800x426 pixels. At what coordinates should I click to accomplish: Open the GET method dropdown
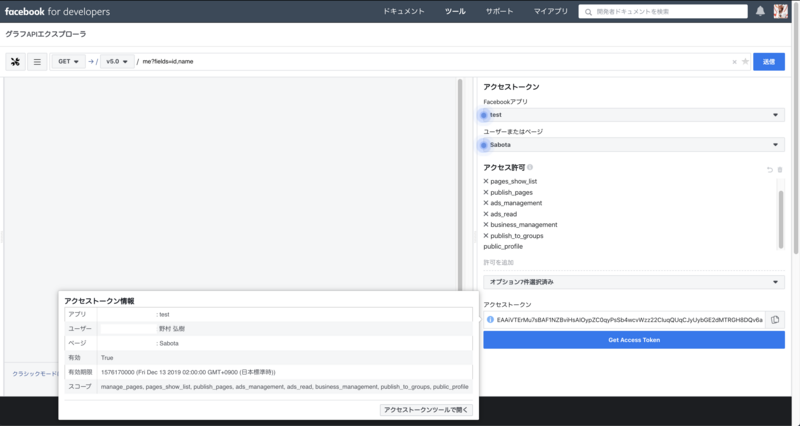point(68,62)
